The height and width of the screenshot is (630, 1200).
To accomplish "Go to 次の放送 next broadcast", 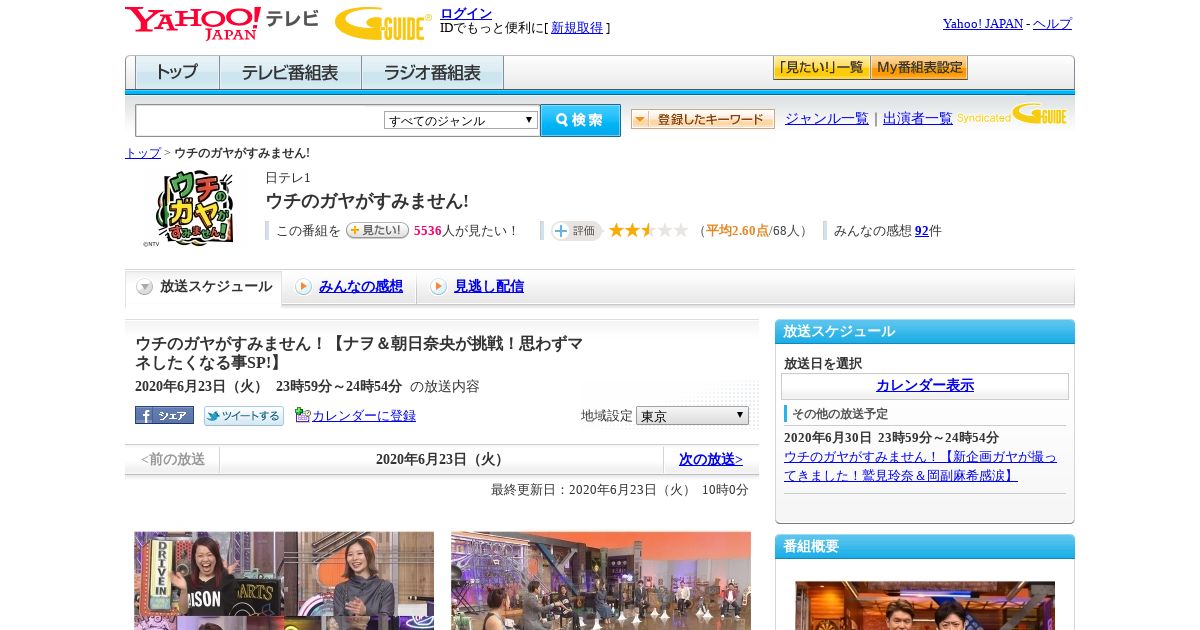I will [711, 459].
